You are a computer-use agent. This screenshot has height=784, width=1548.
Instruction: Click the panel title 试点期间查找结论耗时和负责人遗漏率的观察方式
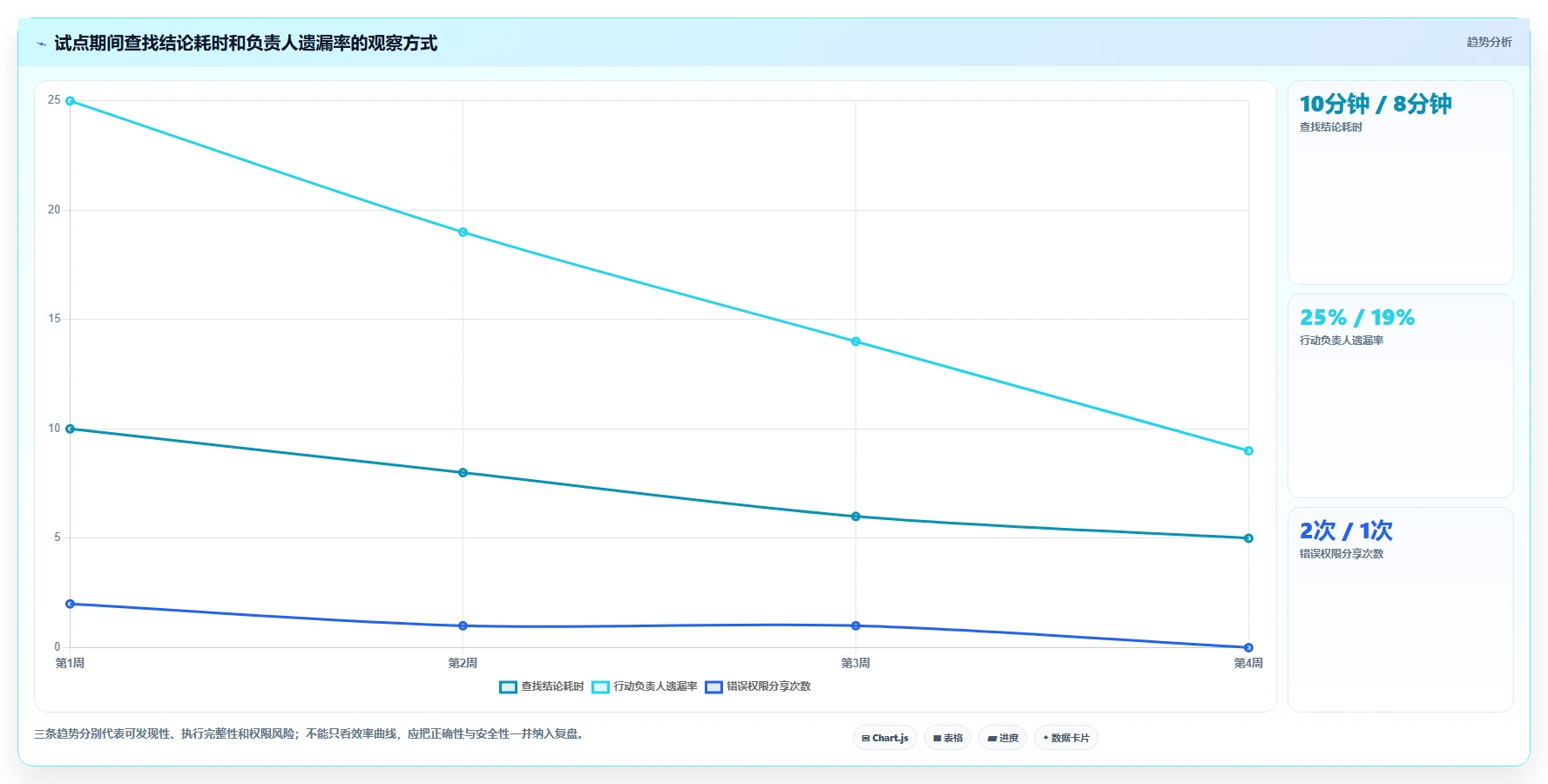246,44
